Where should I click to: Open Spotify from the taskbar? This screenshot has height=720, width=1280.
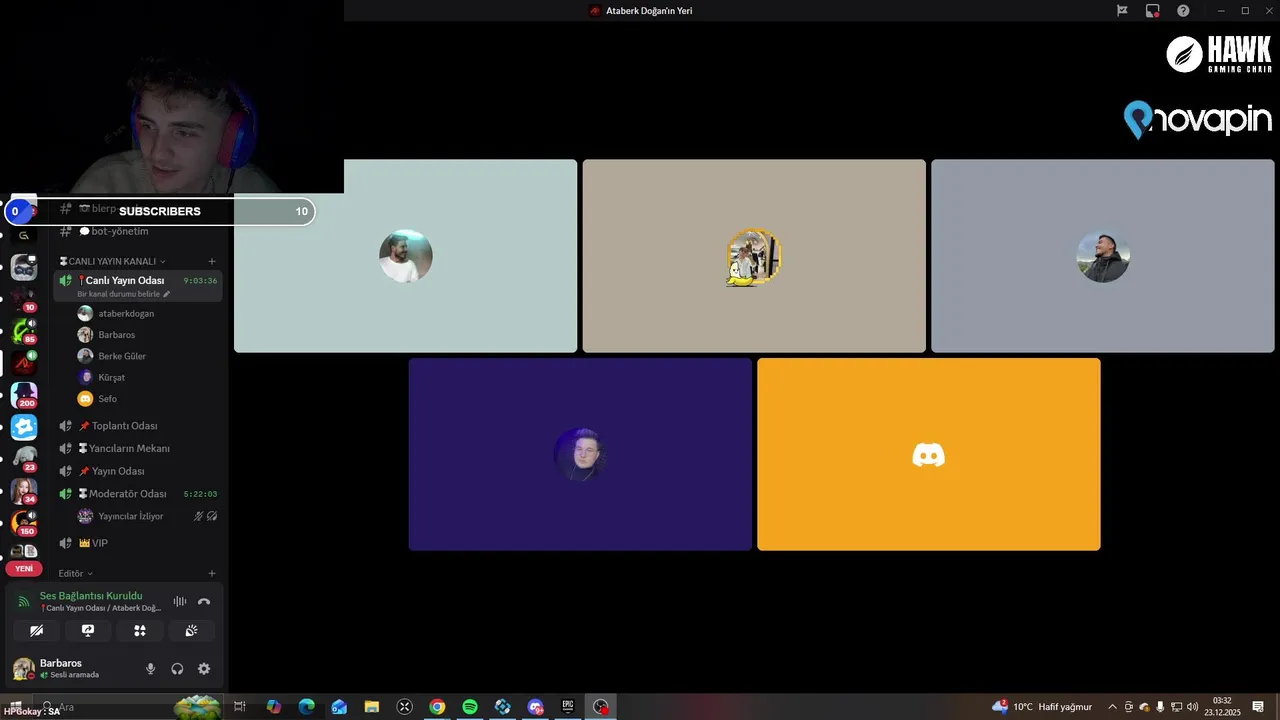pyautogui.click(x=470, y=707)
